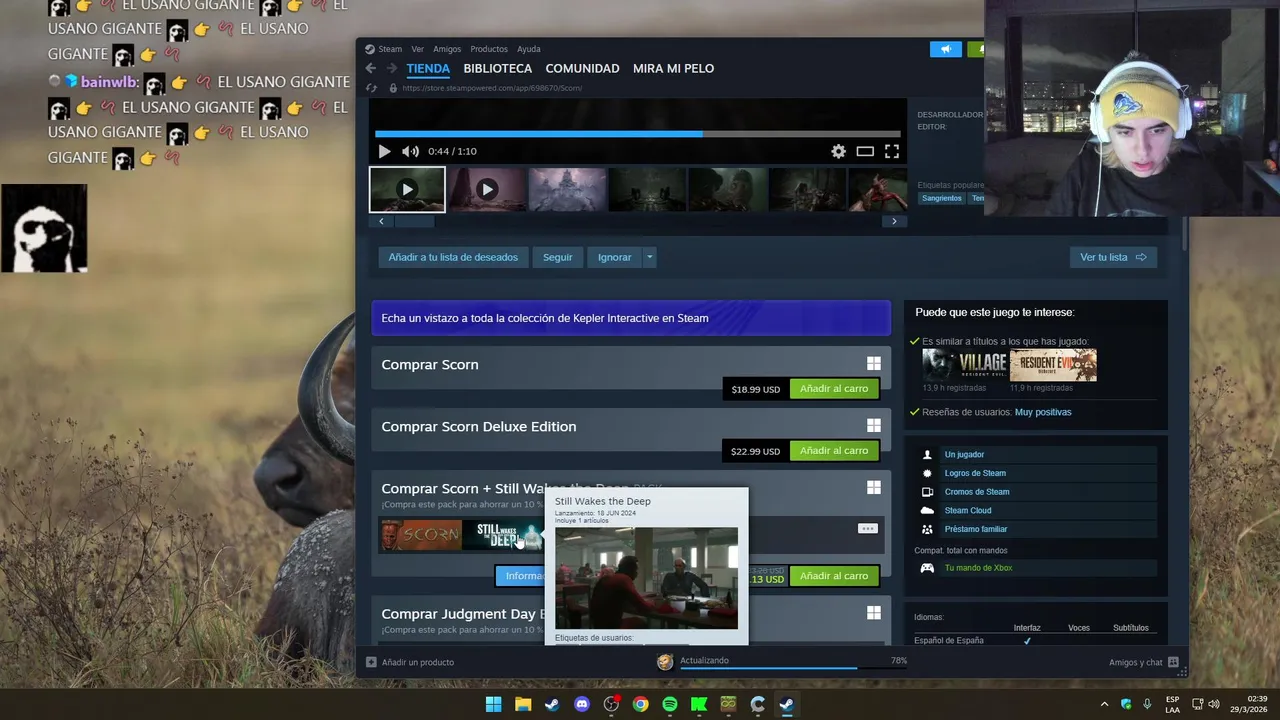Viewport: 1280px width, 720px height.
Task: Click Añadir un producto at bottom
Action: coord(410,662)
